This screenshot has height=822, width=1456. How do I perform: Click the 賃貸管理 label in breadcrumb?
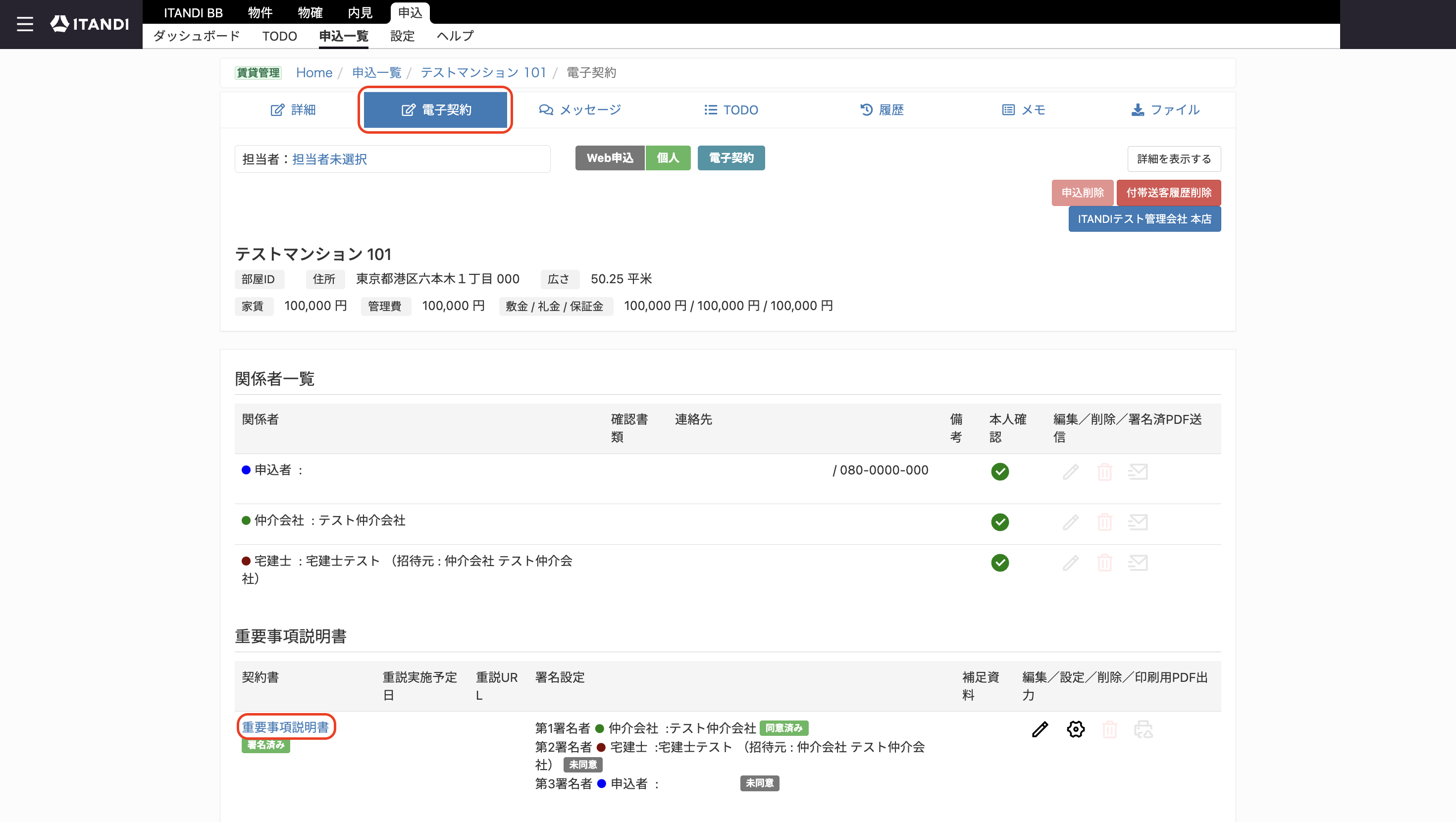pyautogui.click(x=258, y=72)
